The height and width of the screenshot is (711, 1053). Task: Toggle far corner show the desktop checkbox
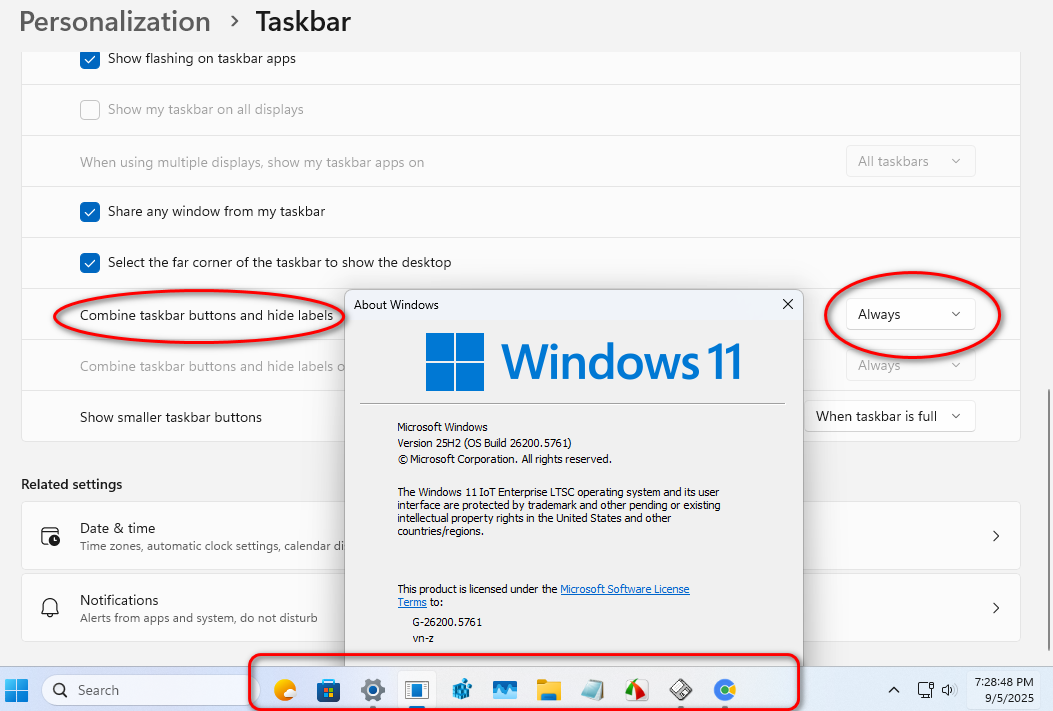pos(90,263)
